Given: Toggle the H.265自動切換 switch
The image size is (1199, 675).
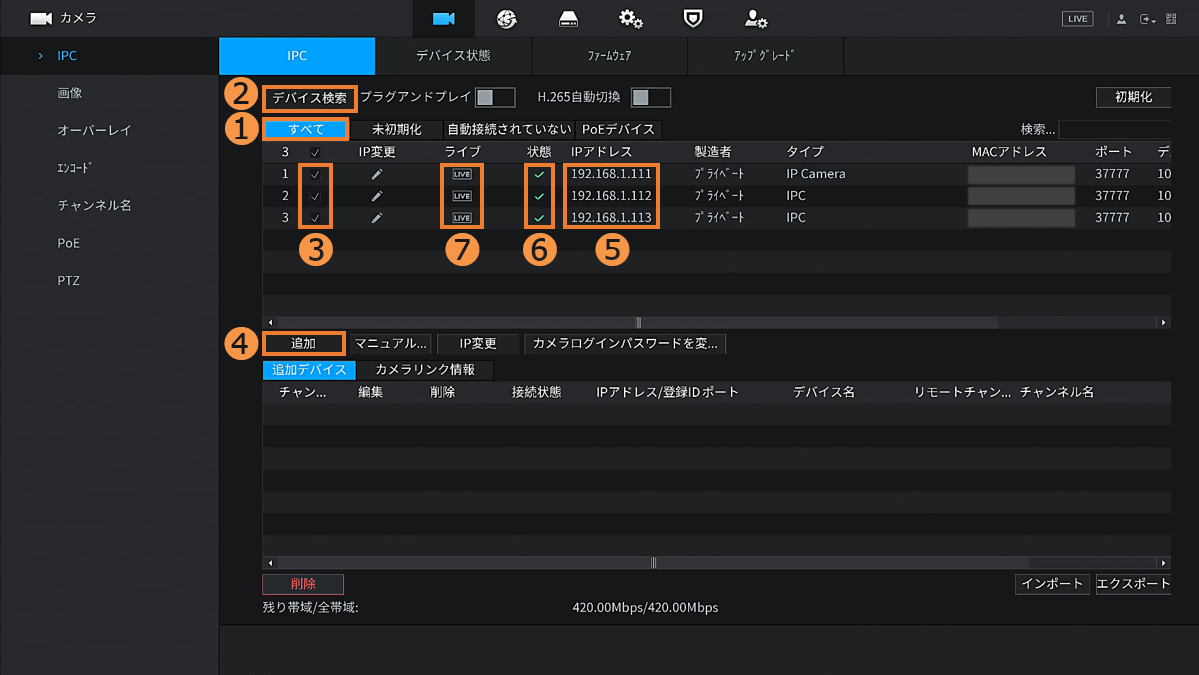Looking at the screenshot, I should pos(651,97).
